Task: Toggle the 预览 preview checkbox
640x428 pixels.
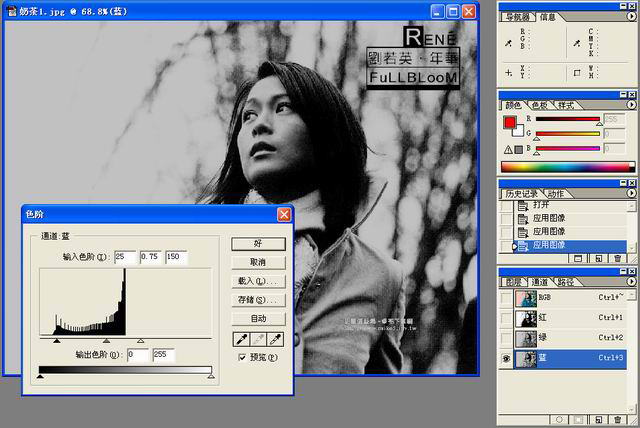Action: click(242, 357)
